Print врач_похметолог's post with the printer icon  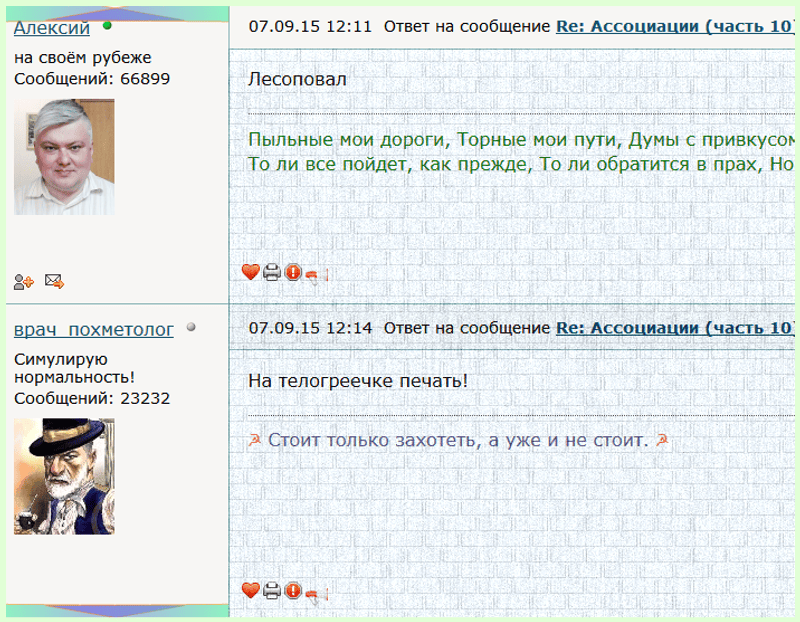tap(272, 590)
